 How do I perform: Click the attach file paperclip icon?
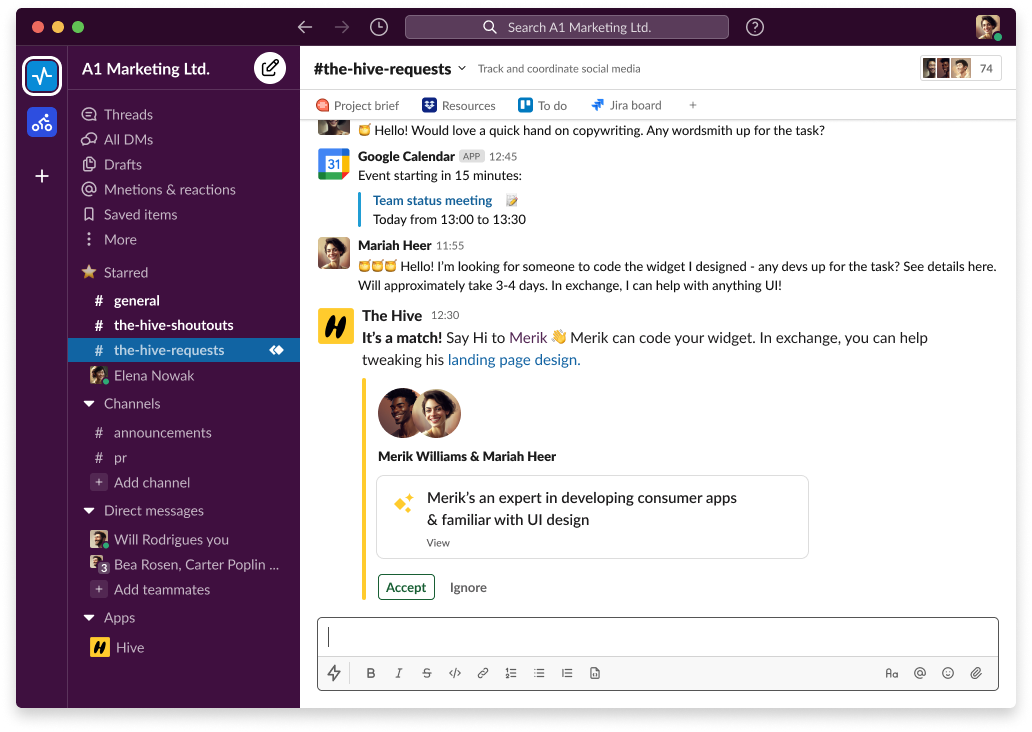(976, 673)
